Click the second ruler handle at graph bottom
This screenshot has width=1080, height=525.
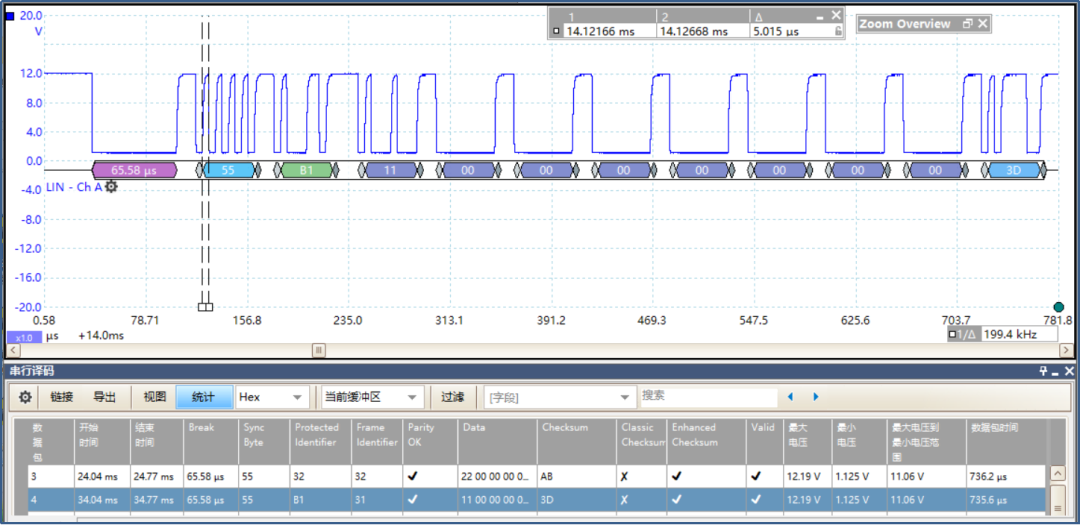tap(209, 307)
